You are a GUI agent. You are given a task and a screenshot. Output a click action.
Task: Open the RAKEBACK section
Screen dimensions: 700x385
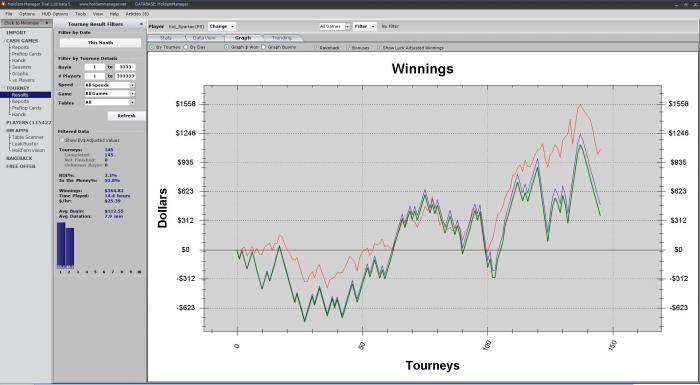(19, 159)
